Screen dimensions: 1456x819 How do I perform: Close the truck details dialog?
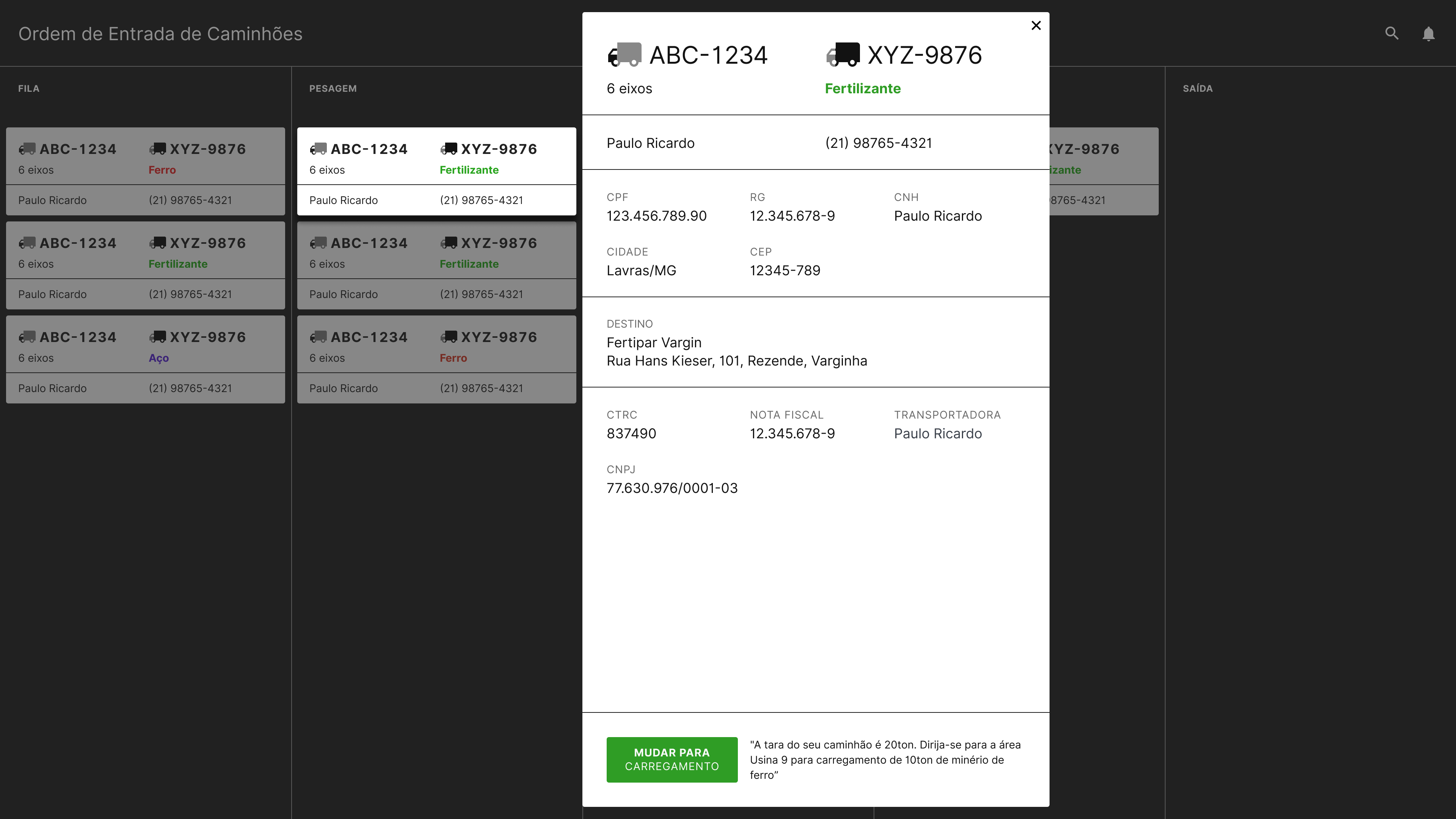point(1036,25)
